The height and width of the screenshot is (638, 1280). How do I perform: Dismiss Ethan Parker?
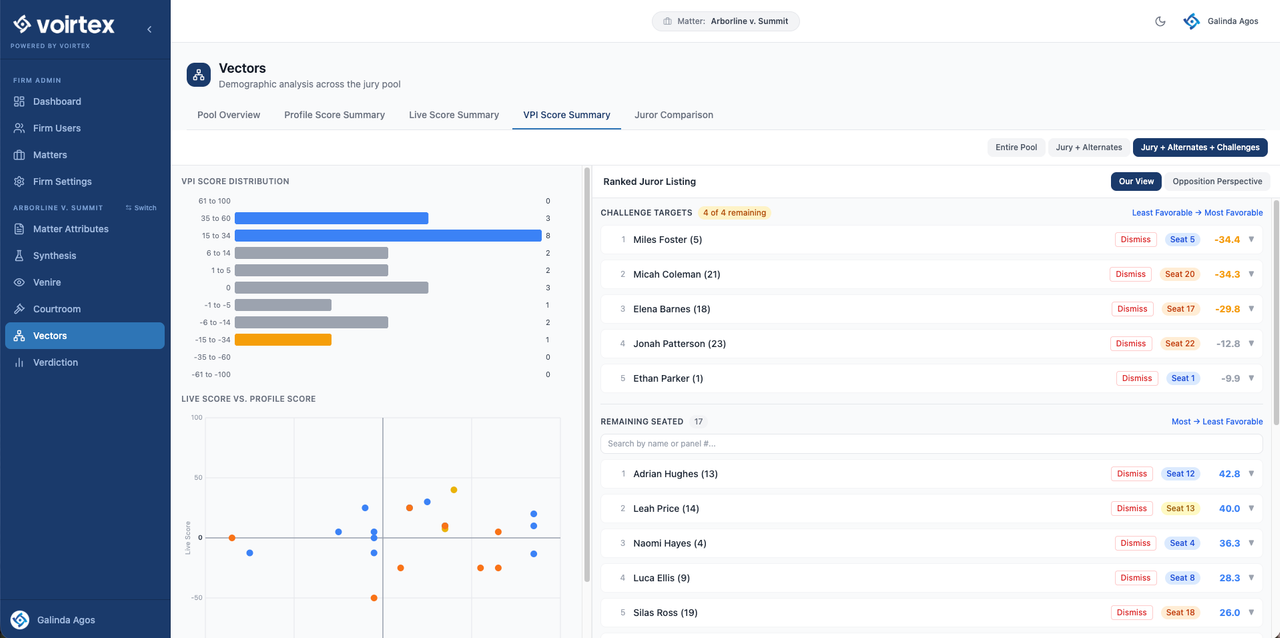[1137, 378]
